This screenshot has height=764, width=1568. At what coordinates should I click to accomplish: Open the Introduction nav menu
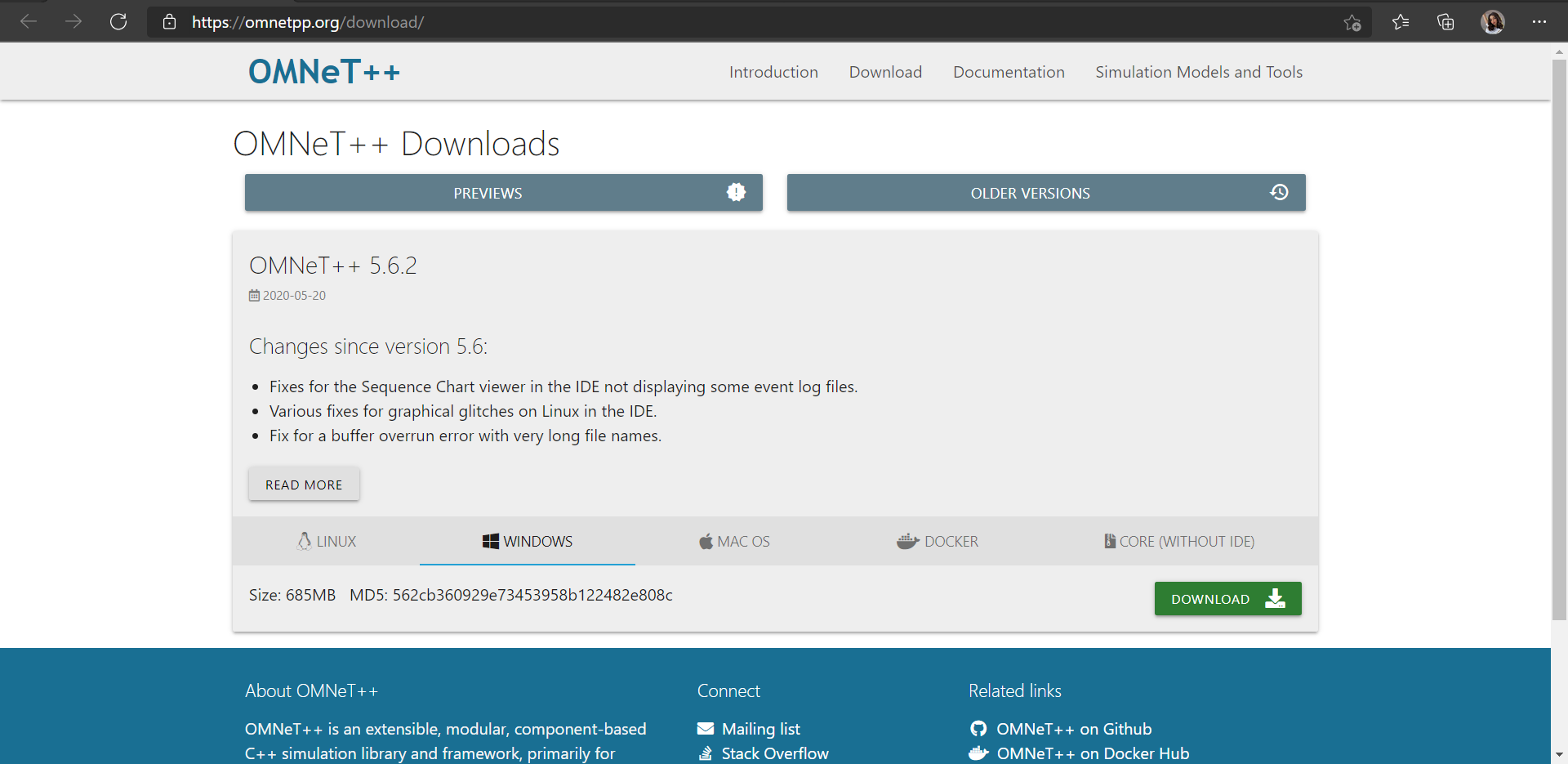click(773, 72)
